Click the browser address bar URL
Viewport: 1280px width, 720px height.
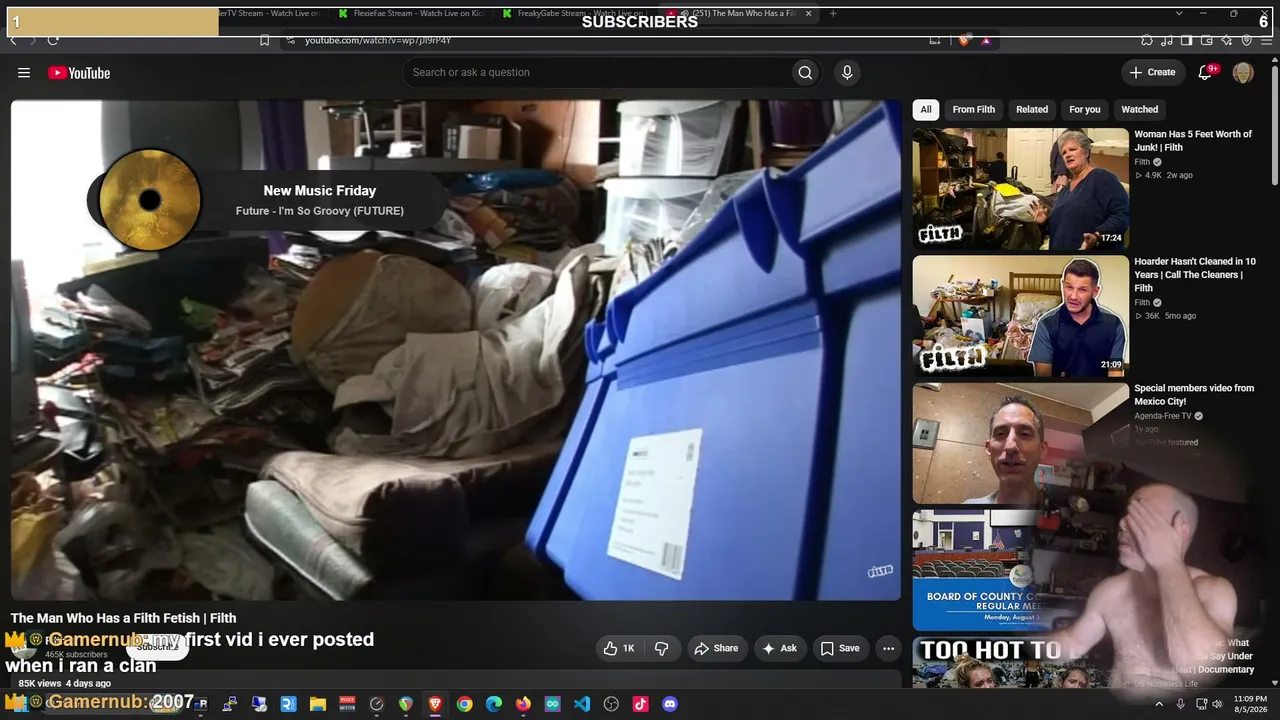[x=378, y=40]
